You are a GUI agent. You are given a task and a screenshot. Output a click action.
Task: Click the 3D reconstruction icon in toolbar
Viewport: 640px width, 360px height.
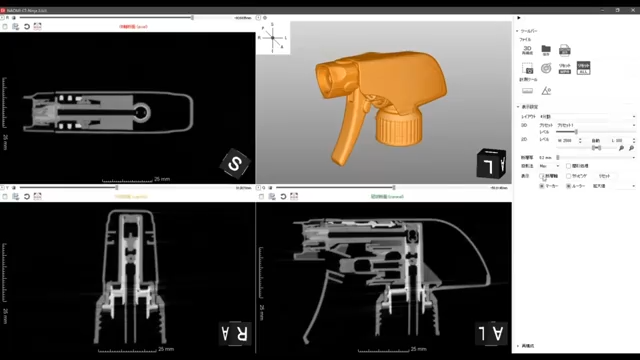(x=527, y=50)
